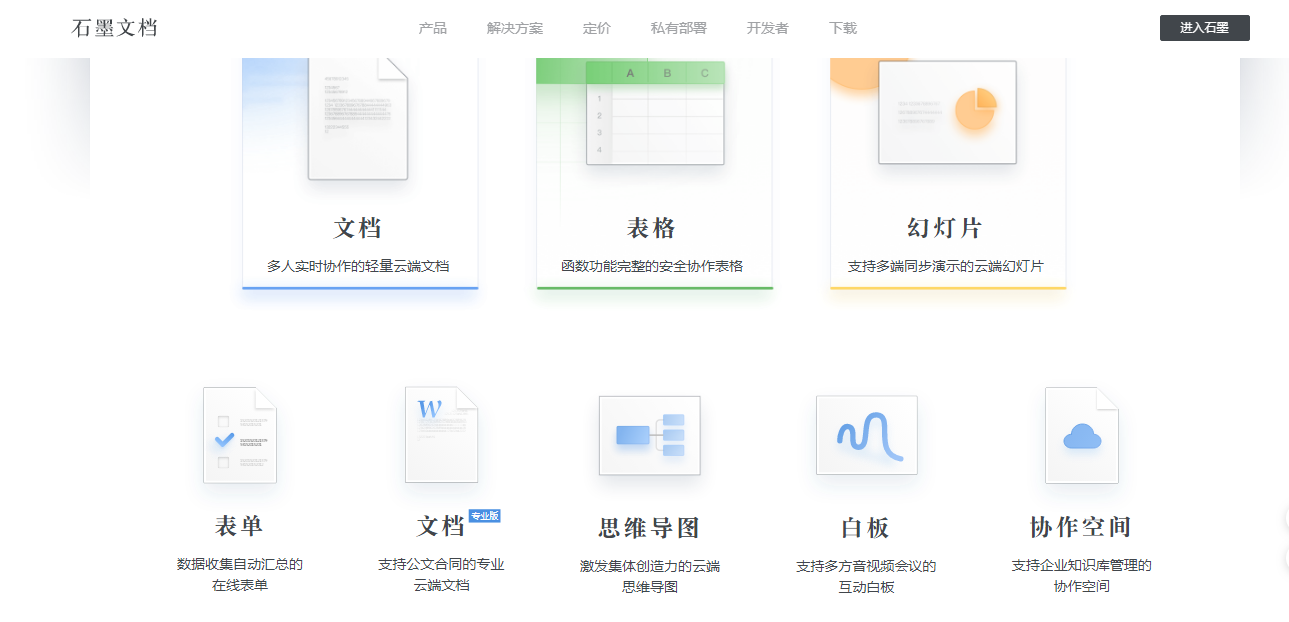The image size is (1289, 622).
Task: Open the 幻灯片 slides pie chart icon
Action: click(x=947, y=112)
